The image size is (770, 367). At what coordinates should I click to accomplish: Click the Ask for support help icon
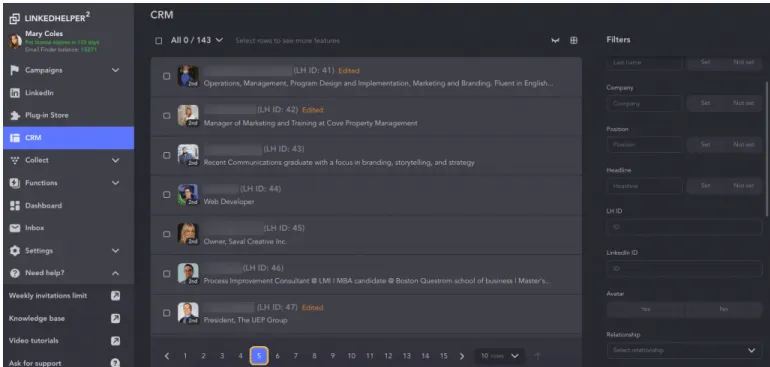click(x=115, y=363)
